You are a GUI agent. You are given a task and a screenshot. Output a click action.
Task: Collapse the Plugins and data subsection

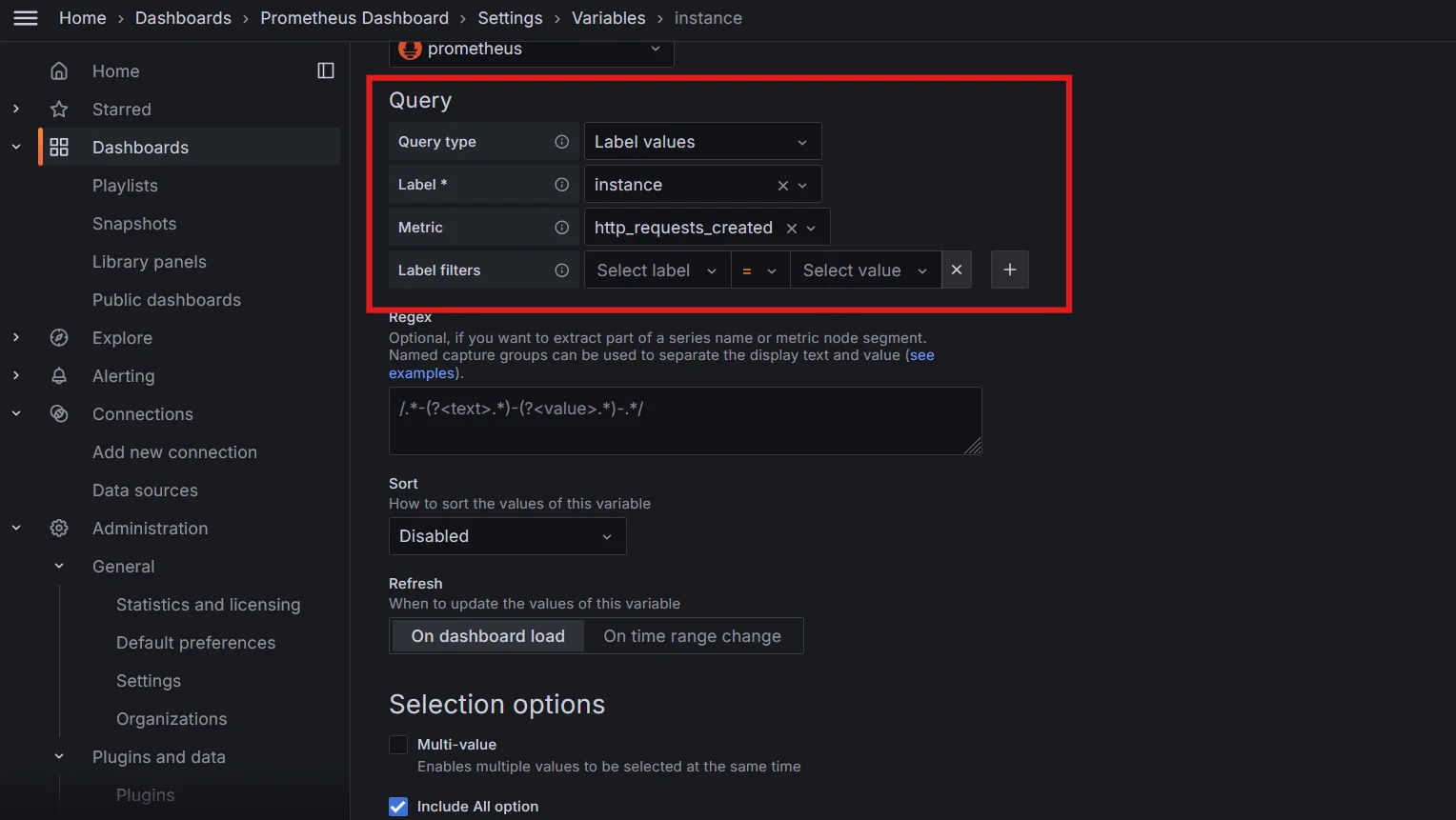coord(59,757)
